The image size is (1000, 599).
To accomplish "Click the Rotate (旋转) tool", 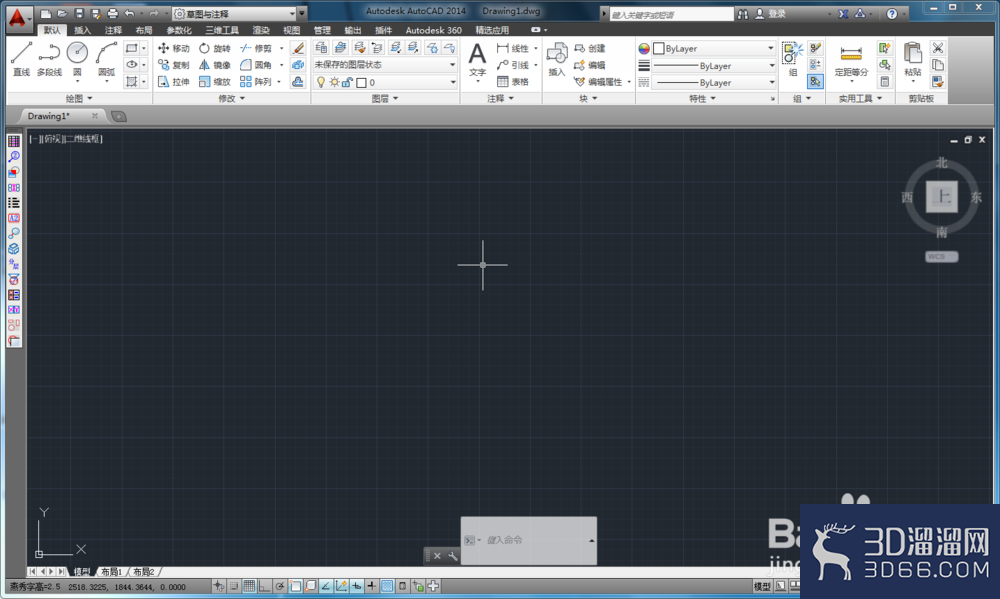I will [x=214, y=48].
